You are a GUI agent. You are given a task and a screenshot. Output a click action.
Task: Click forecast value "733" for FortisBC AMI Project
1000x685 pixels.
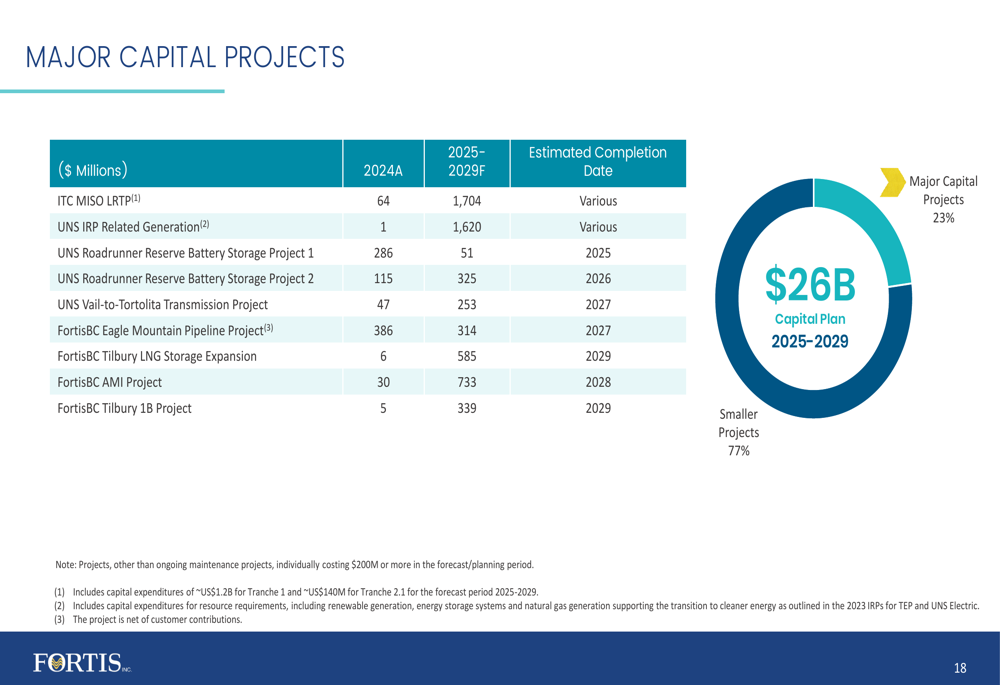point(467,382)
